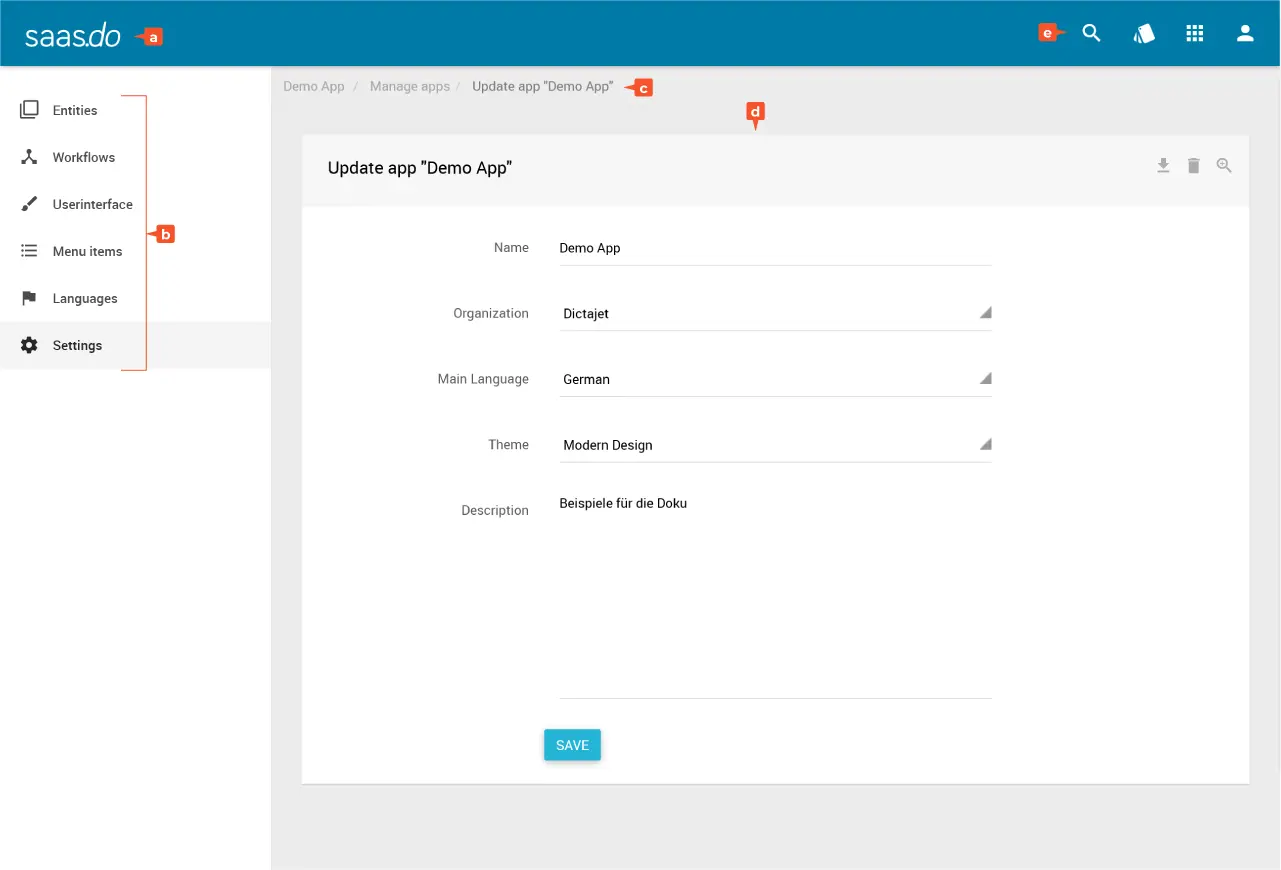Viewport: 1281px width, 870px height.
Task: Follow the Manage apps breadcrumb link
Action: click(409, 87)
